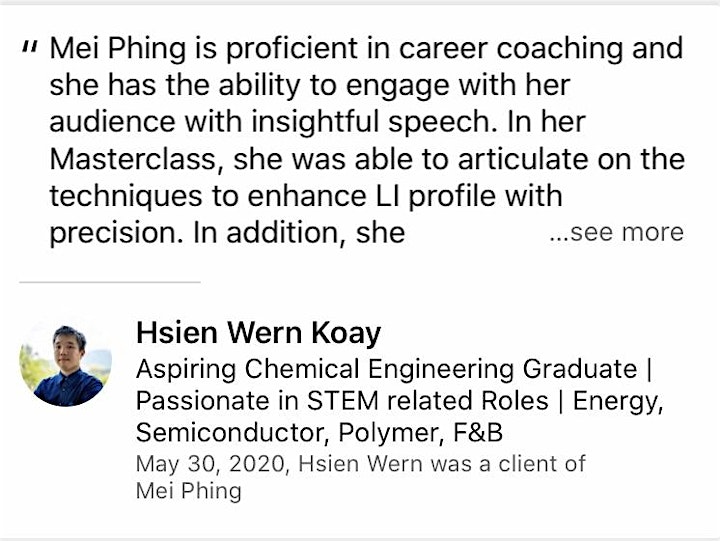The height and width of the screenshot is (541, 720).
Task: Click 'articulate on the' in the recommendation text
Action: coord(571,159)
